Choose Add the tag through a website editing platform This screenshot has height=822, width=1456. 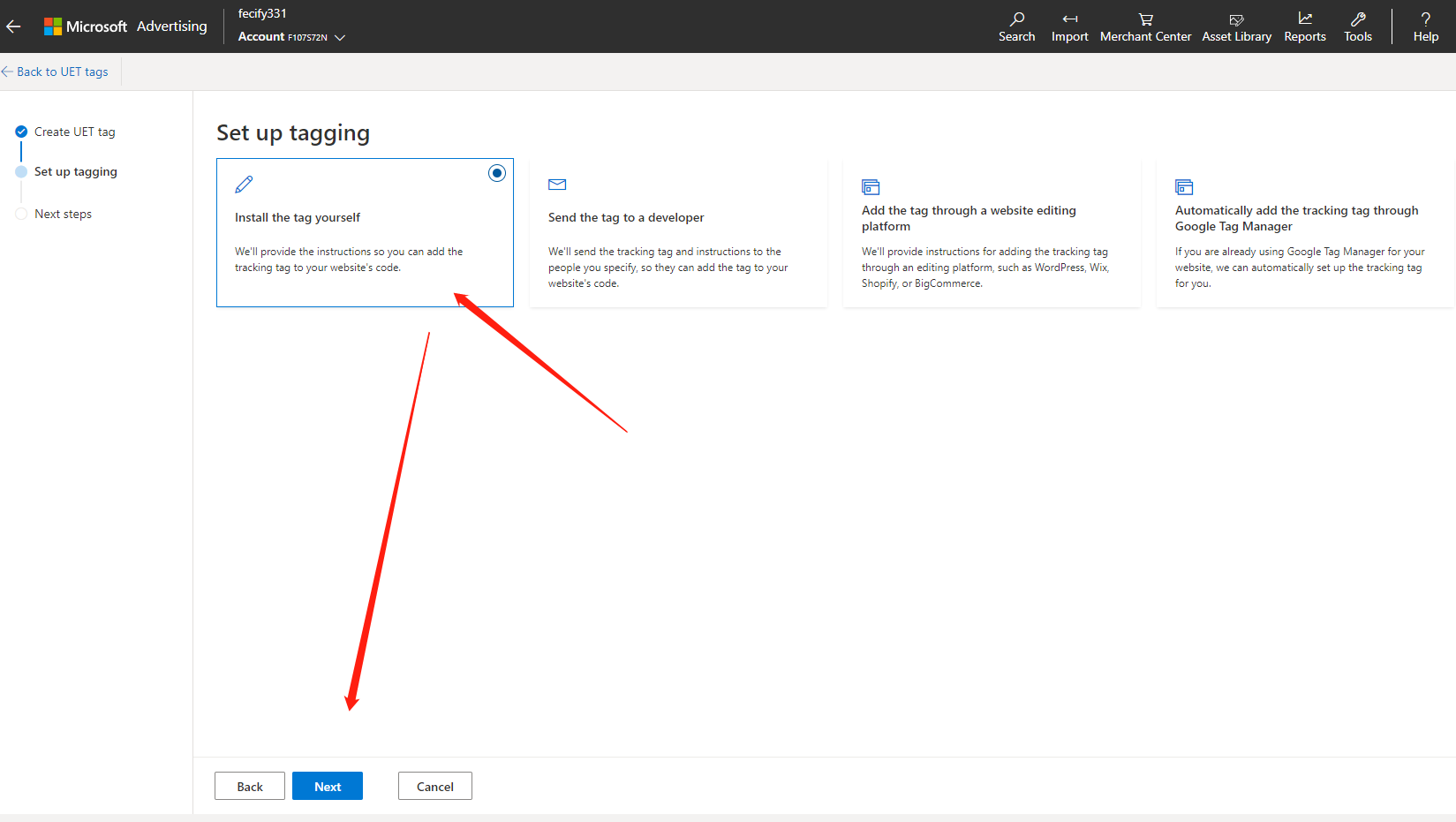[x=992, y=233]
